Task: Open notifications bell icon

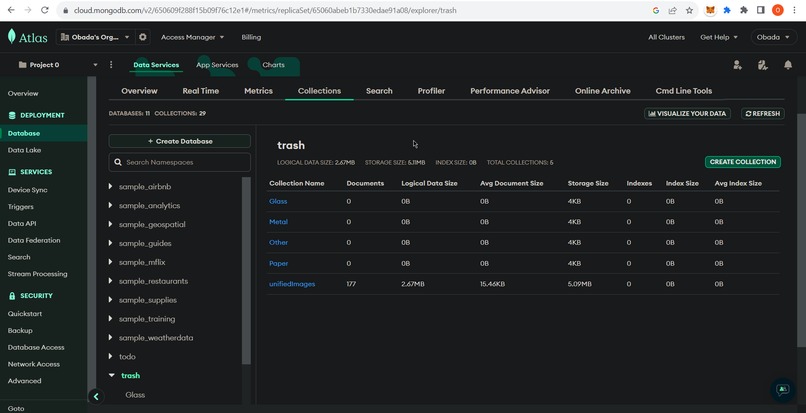Action: click(788, 65)
